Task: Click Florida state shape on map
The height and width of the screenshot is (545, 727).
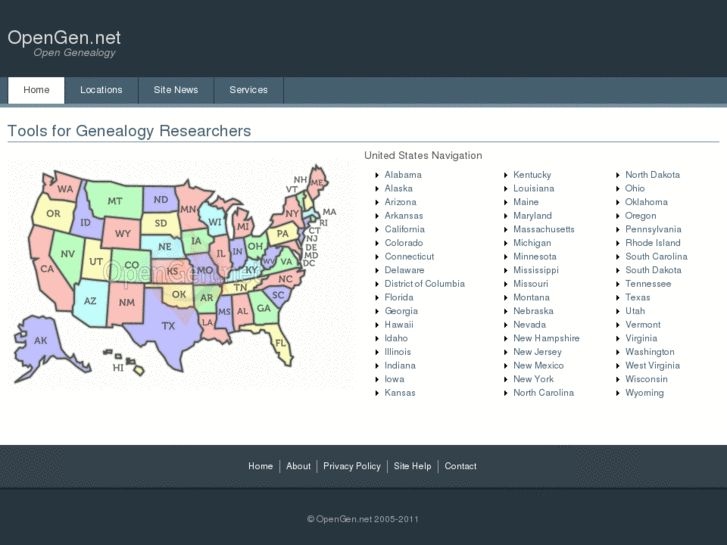Action: click(x=281, y=343)
